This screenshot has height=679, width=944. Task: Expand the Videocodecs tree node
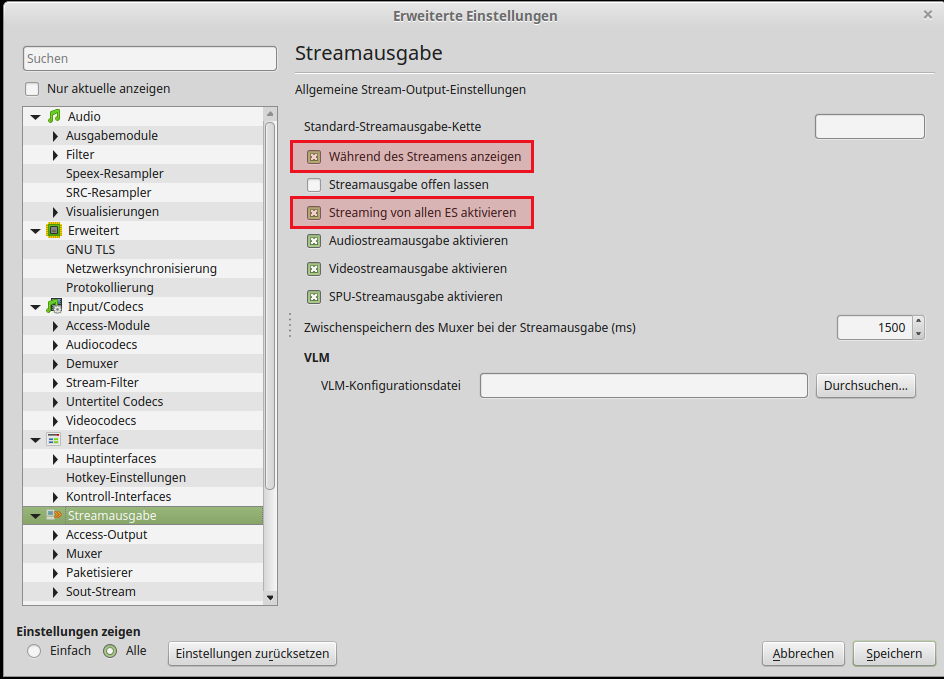pyautogui.click(x=56, y=421)
